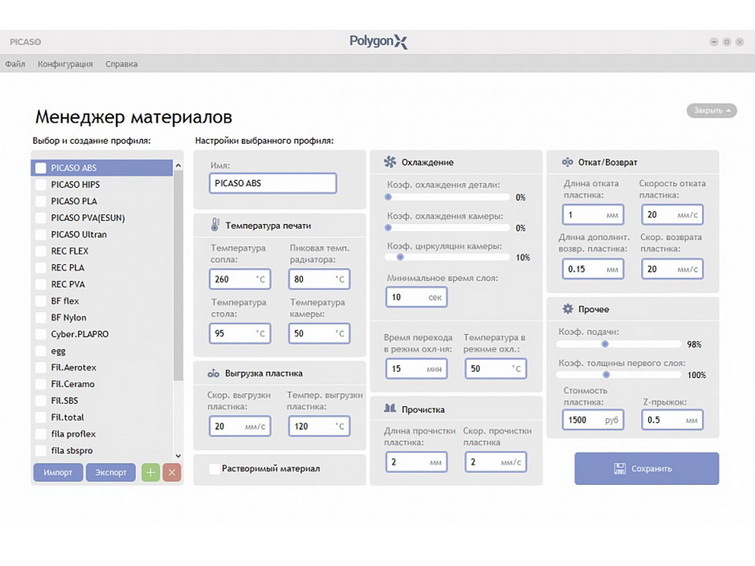Open the Справка menu
Image resolution: width=755 pixels, height=566 pixels.
tap(121, 64)
